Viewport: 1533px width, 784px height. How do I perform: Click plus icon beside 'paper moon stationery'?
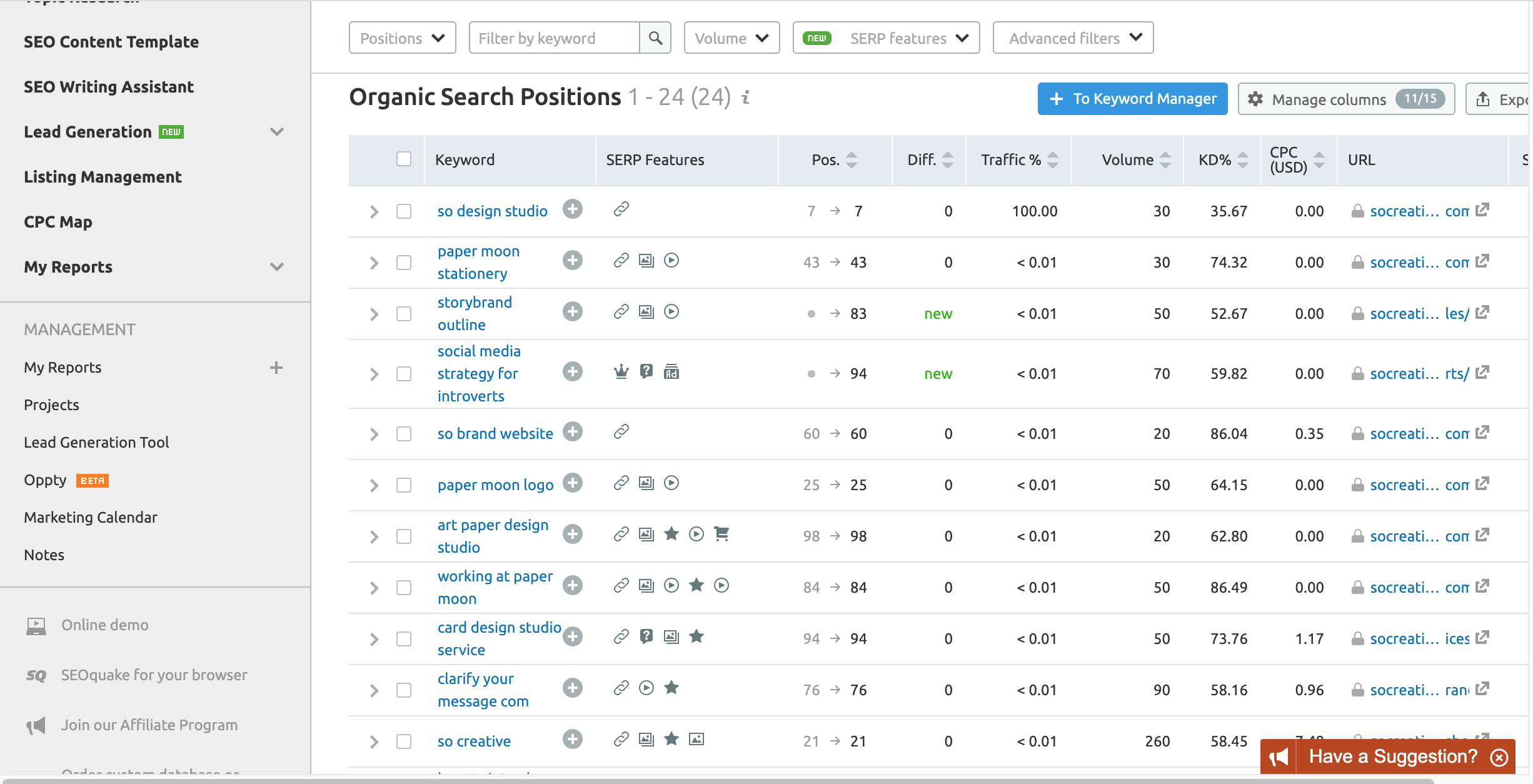tap(572, 260)
